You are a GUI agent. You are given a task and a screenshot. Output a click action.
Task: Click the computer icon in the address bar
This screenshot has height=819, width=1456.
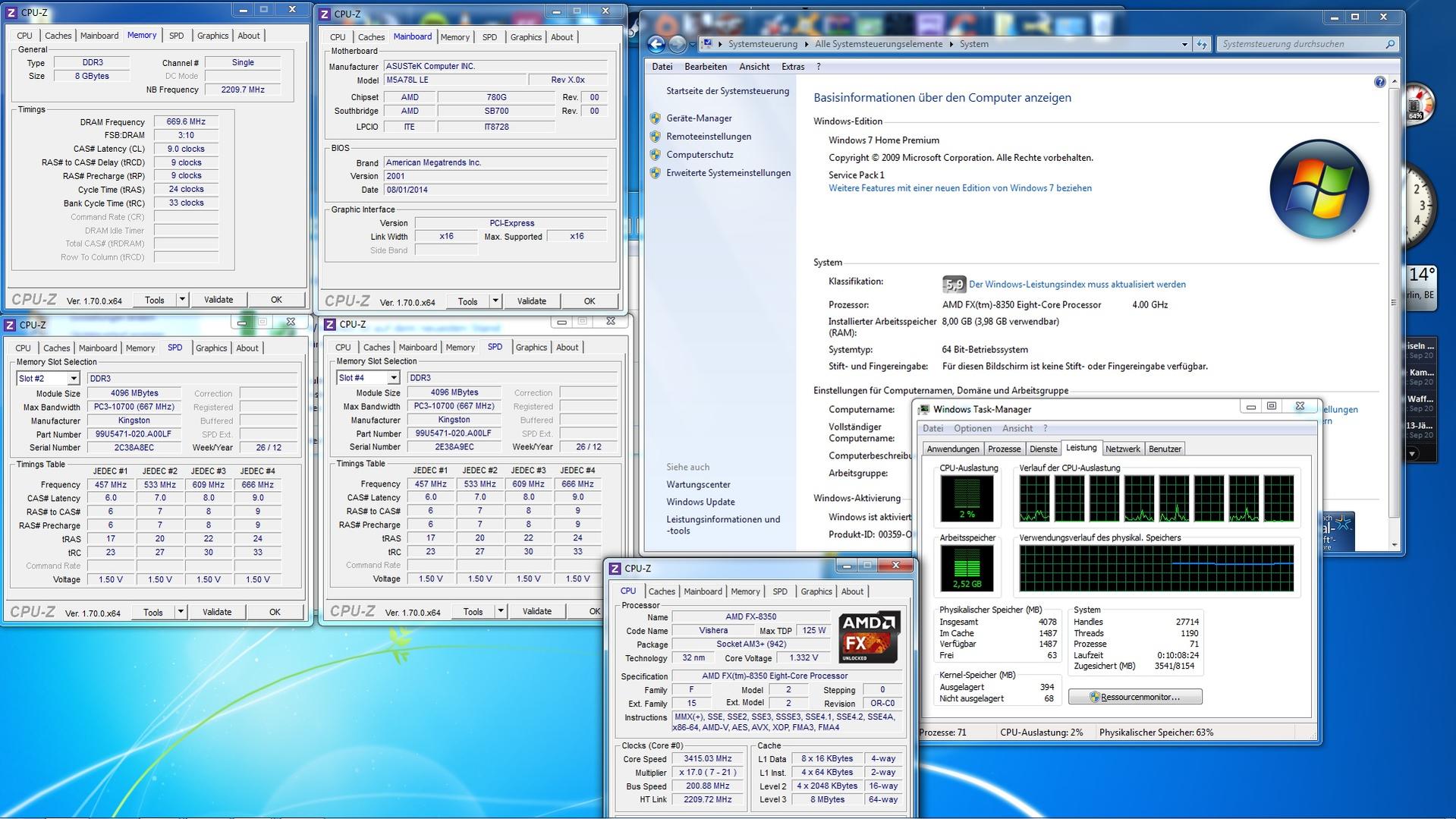pyautogui.click(x=707, y=44)
